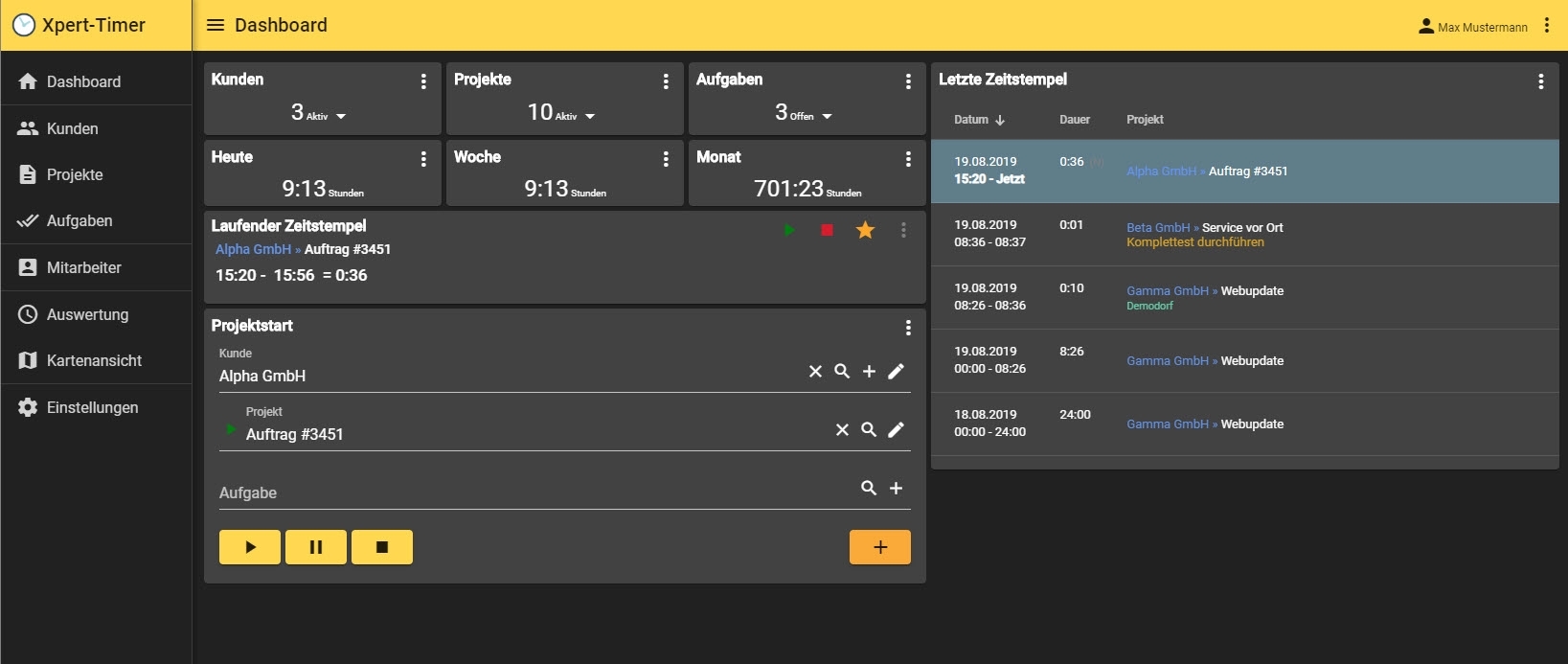The width and height of the screenshot is (1568, 664).
Task: Open the Laufender Zeitstempel options menu
Action: pyautogui.click(x=903, y=230)
